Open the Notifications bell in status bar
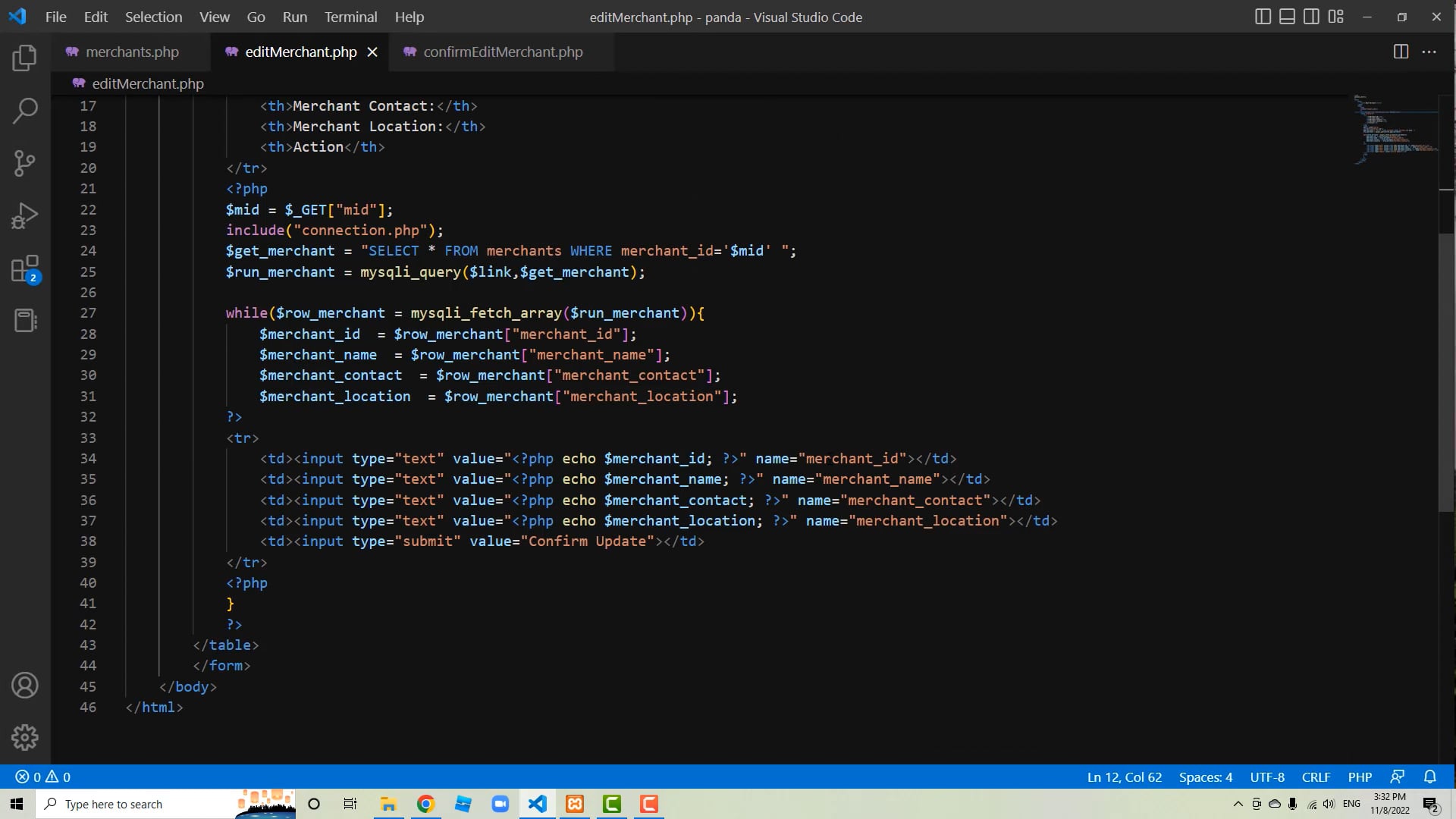 click(x=1431, y=777)
